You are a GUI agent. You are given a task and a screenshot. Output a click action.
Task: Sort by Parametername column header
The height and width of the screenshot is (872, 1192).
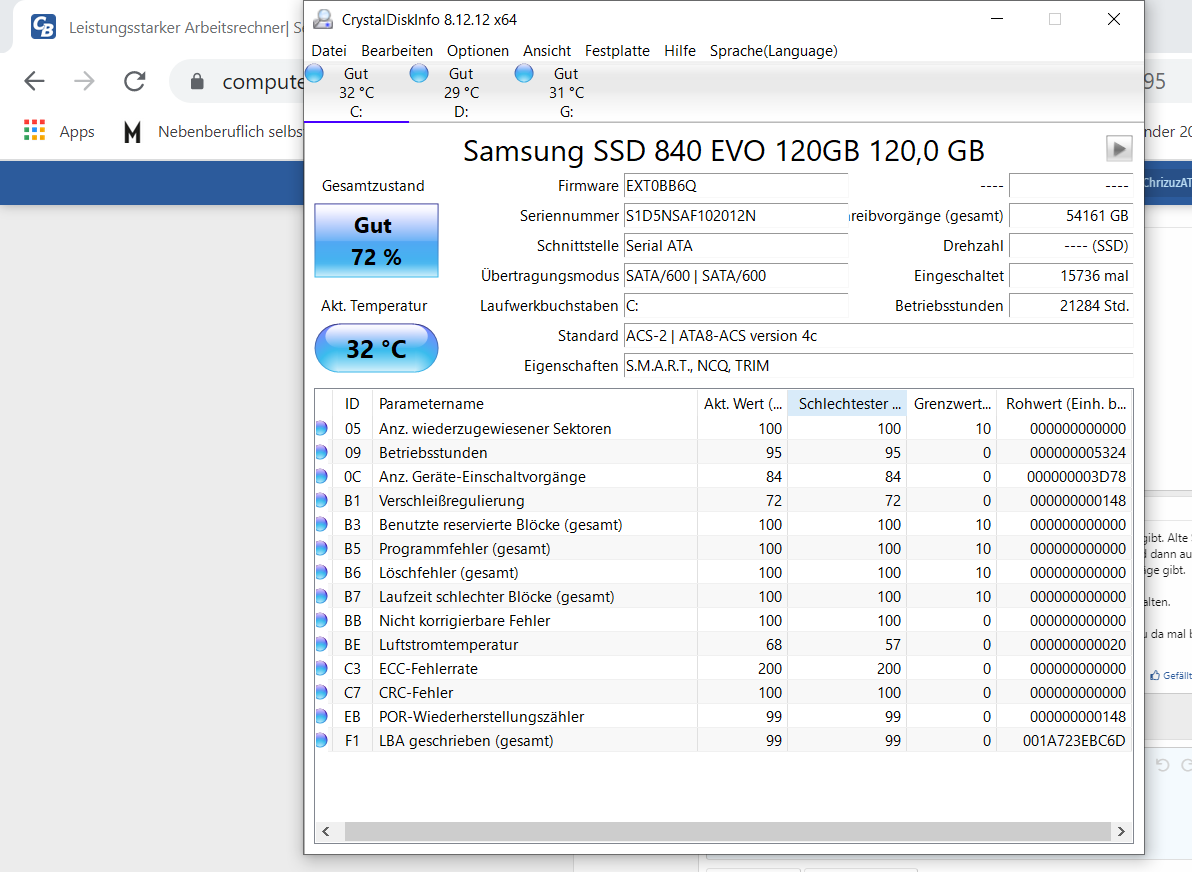coord(534,404)
